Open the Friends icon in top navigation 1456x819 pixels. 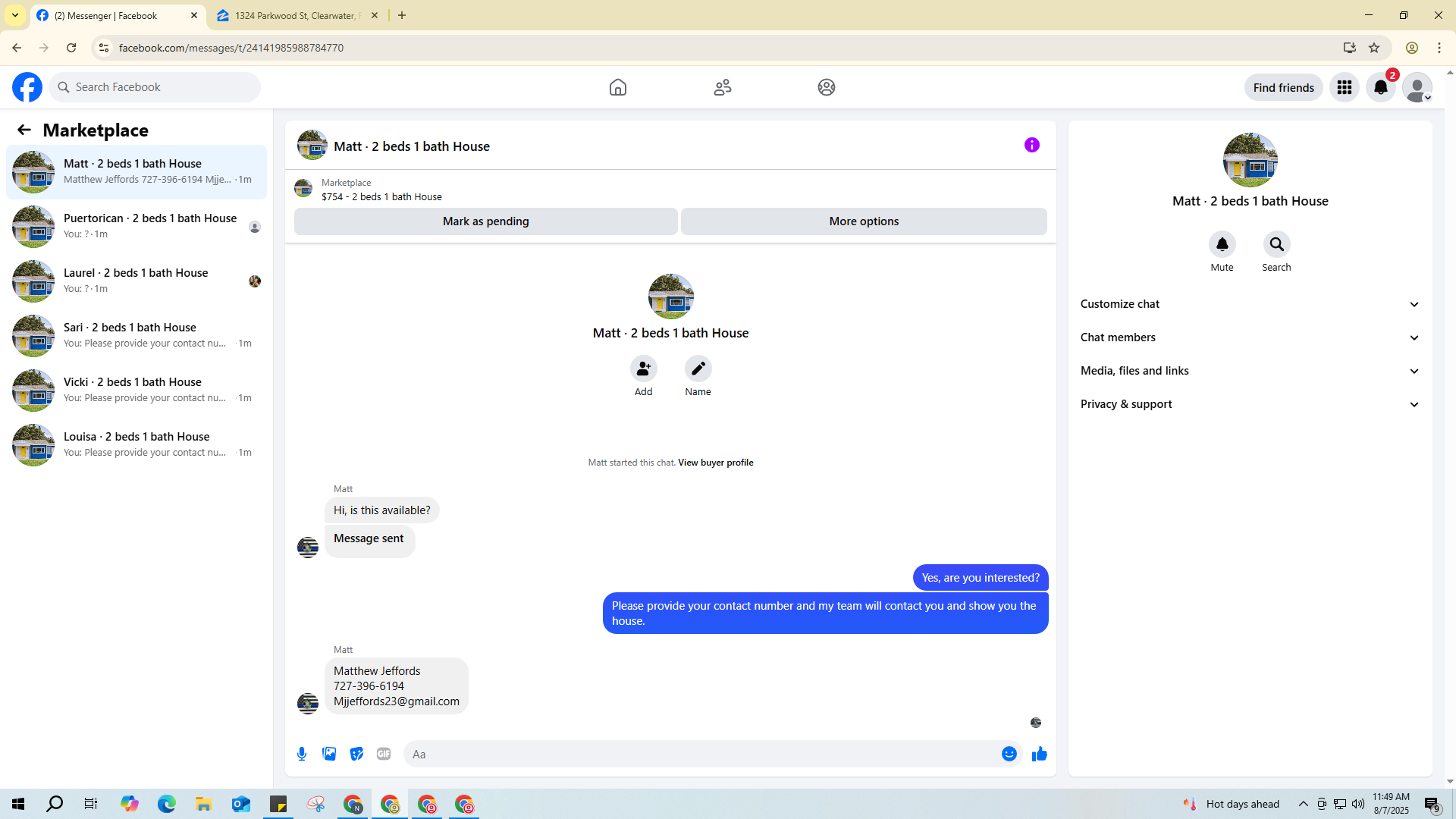(723, 87)
